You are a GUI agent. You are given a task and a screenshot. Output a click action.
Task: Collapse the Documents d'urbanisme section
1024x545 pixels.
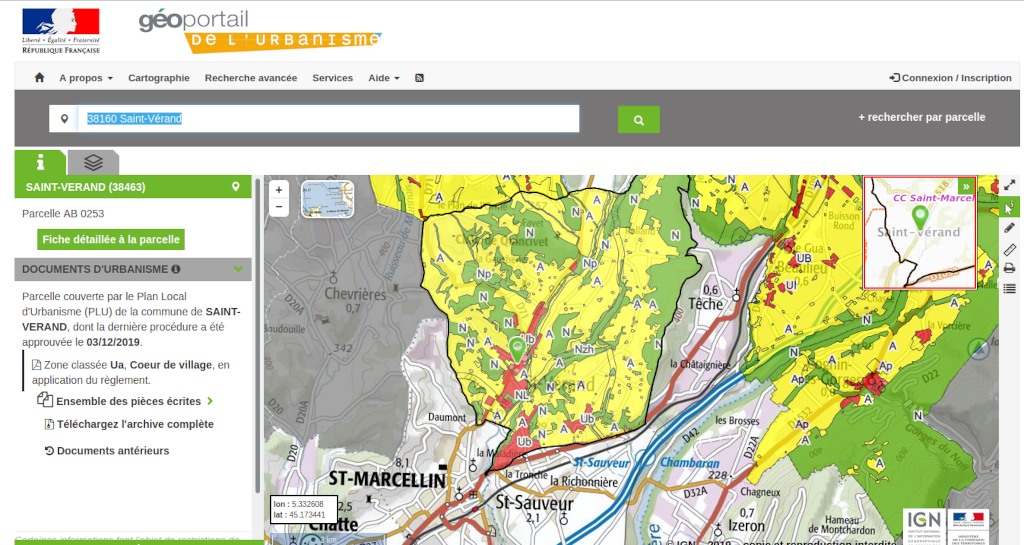238,269
